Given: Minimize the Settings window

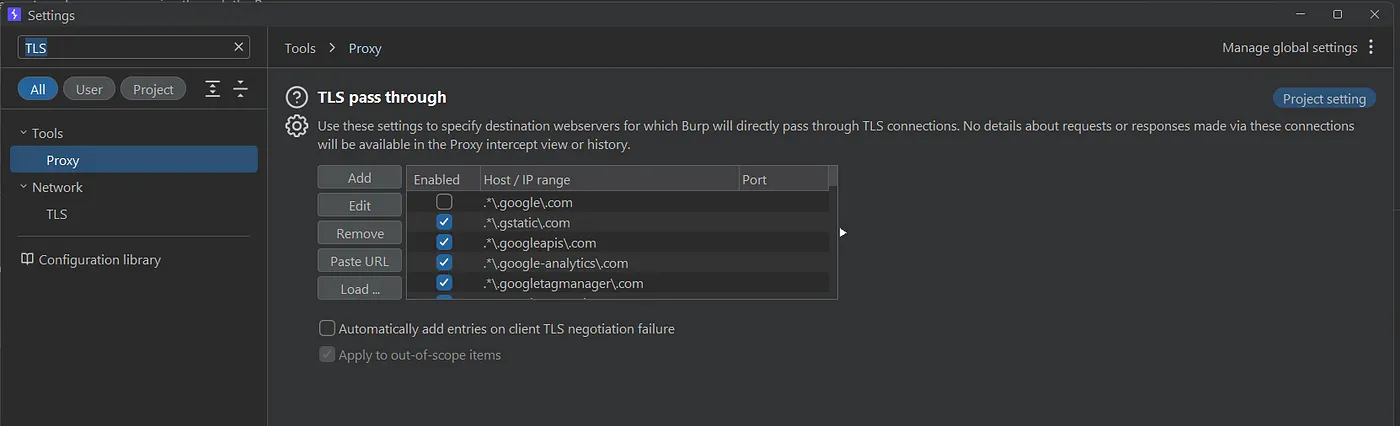Looking at the screenshot, I should (x=1301, y=14).
